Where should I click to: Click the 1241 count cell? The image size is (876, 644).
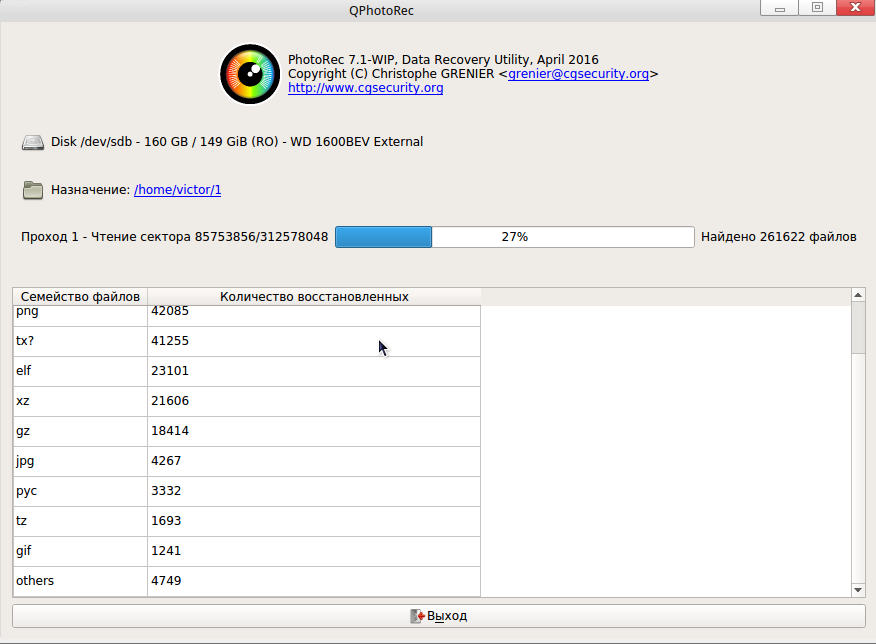(314, 551)
